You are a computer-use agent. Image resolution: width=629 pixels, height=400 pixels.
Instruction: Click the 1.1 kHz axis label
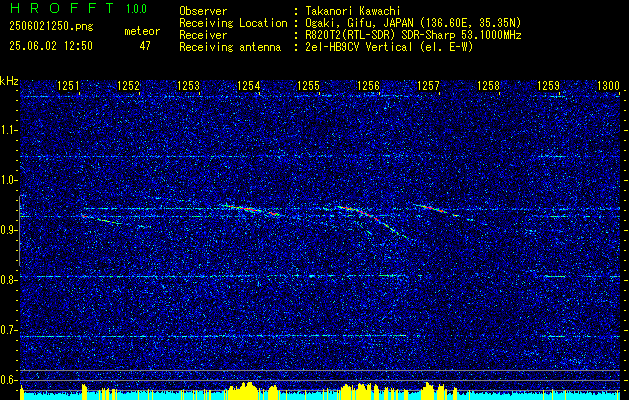(9, 130)
